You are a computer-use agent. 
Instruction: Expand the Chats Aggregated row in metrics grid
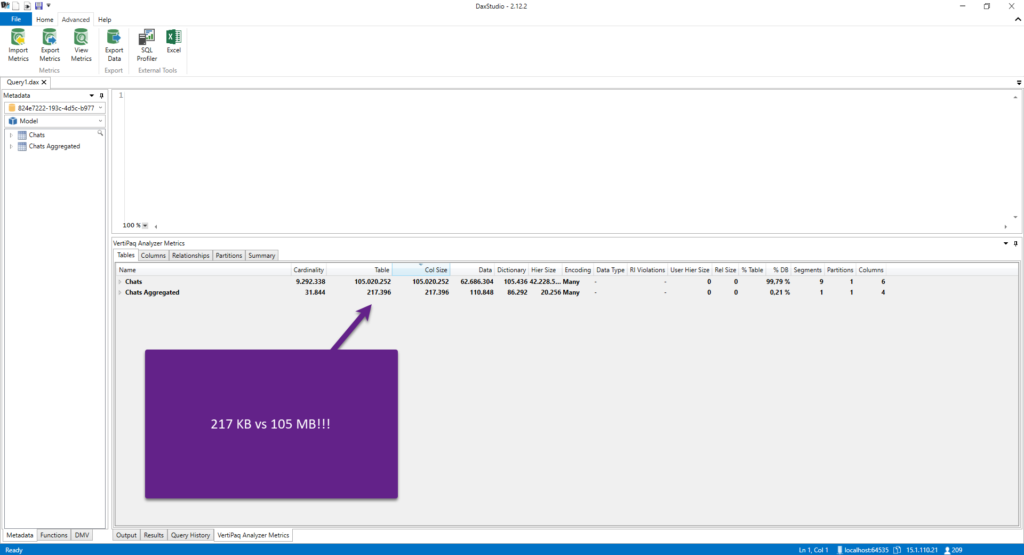point(120,293)
